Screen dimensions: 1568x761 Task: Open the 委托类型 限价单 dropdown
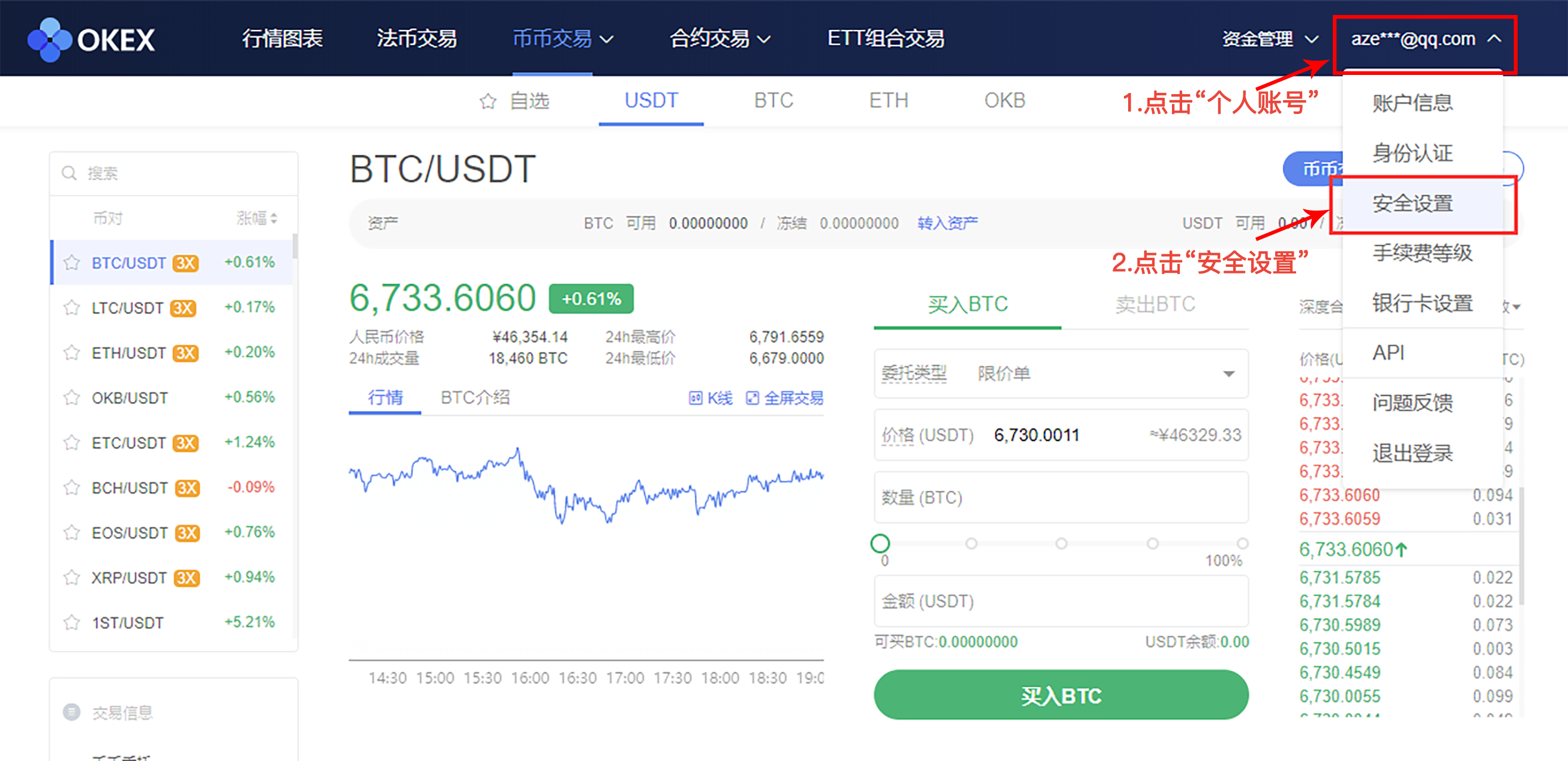click(x=1061, y=374)
